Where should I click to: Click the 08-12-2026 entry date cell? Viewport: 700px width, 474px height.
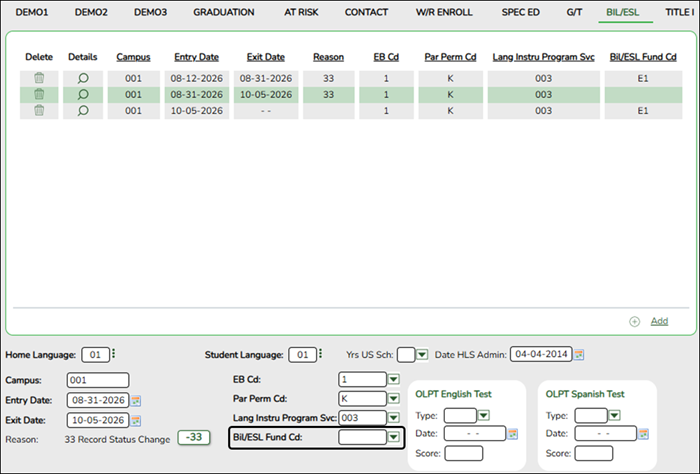(197, 79)
